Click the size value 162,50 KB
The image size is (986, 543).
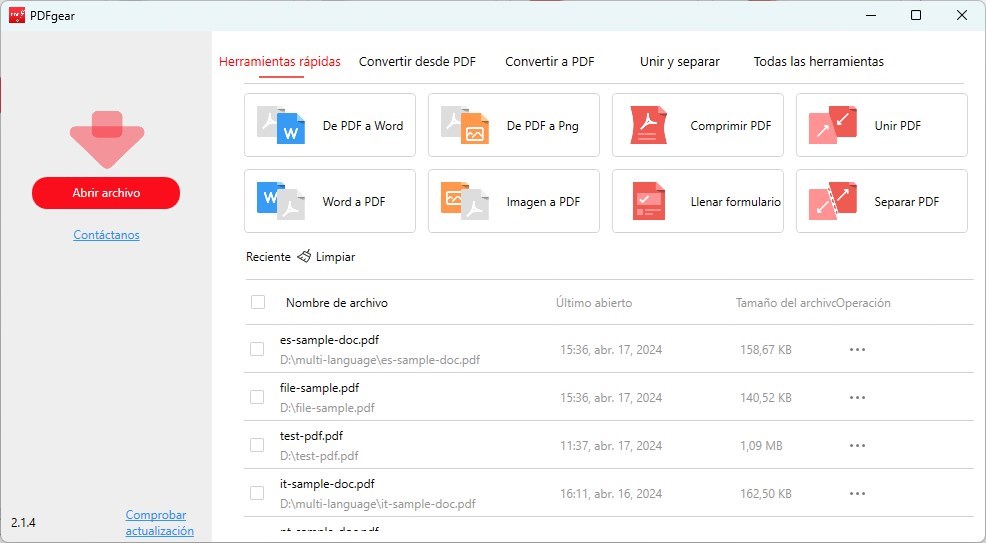click(766, 493)
